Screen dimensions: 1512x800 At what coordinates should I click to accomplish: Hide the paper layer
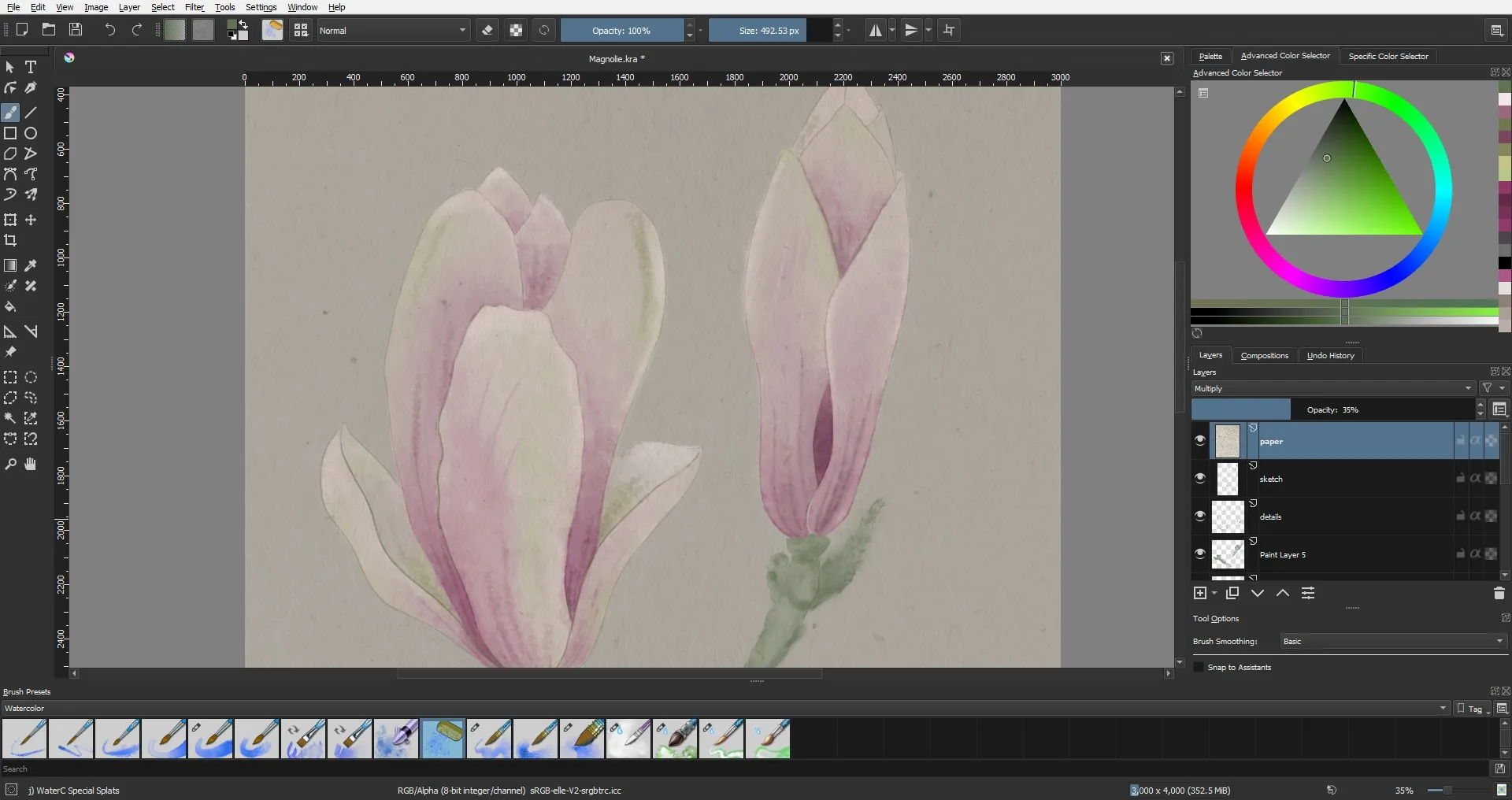point(1200,441)
